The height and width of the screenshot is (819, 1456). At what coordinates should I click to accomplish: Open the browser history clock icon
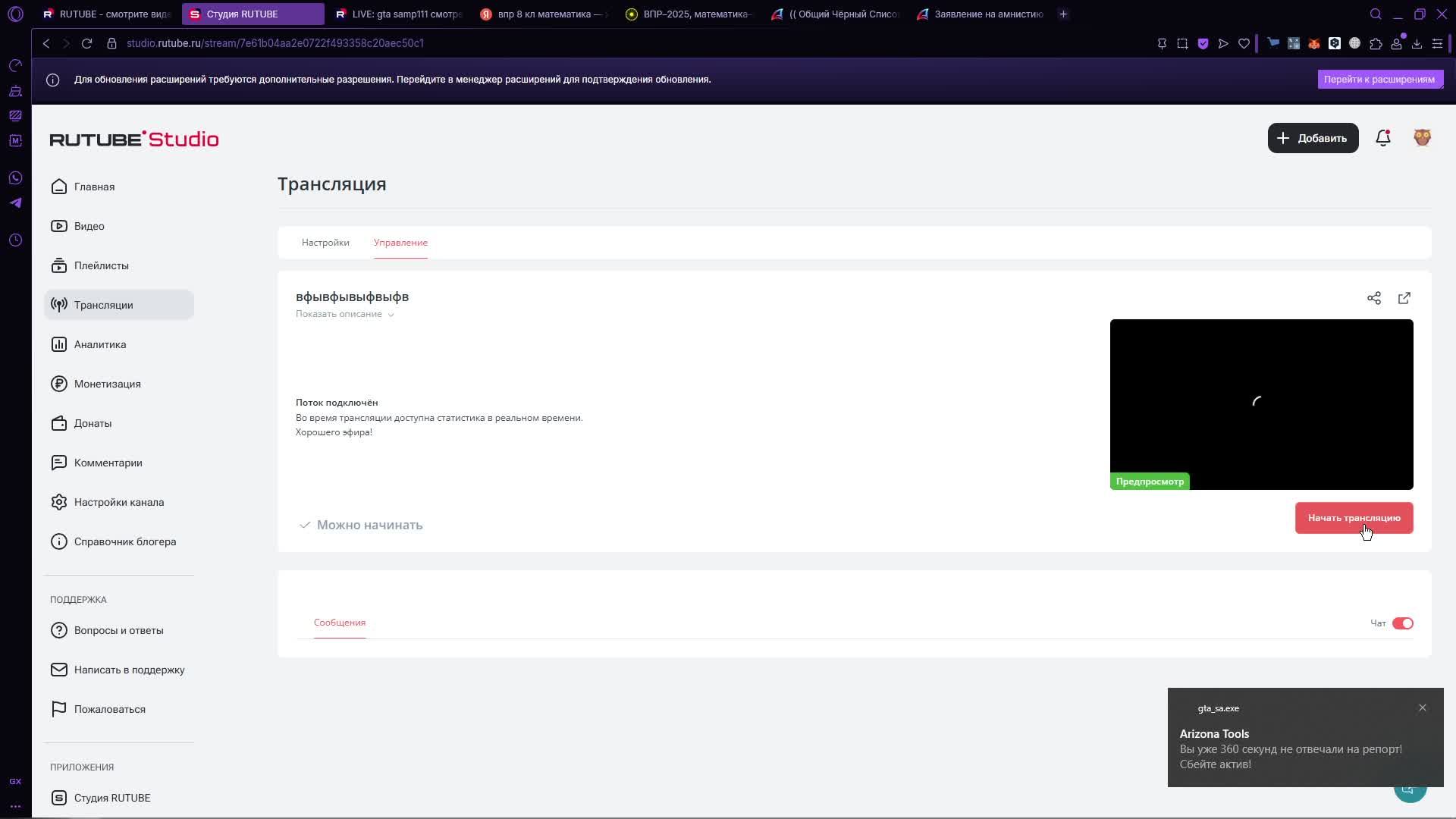[x=15, y=240]
